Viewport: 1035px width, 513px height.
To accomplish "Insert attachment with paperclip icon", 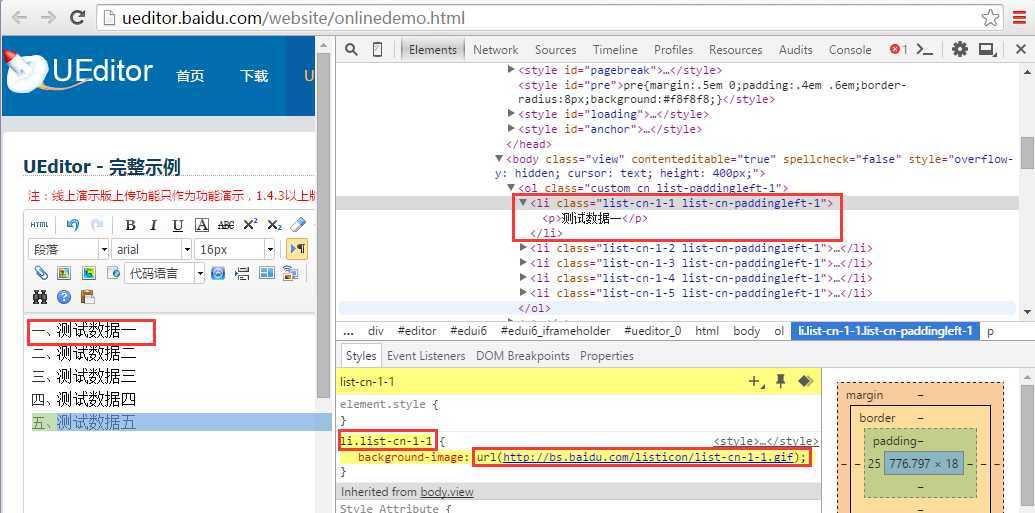I will tap(40, 273).
